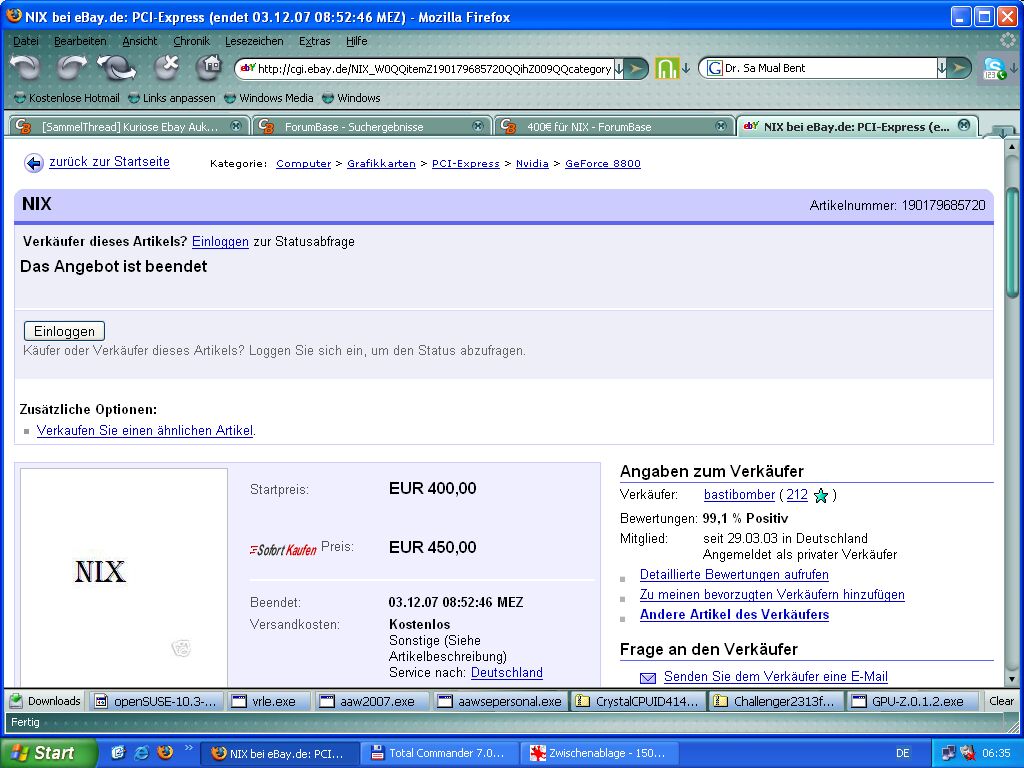1024x768 pixels.
Task: Click the seller's turquoise feedback star
Action: coord(821,496)
